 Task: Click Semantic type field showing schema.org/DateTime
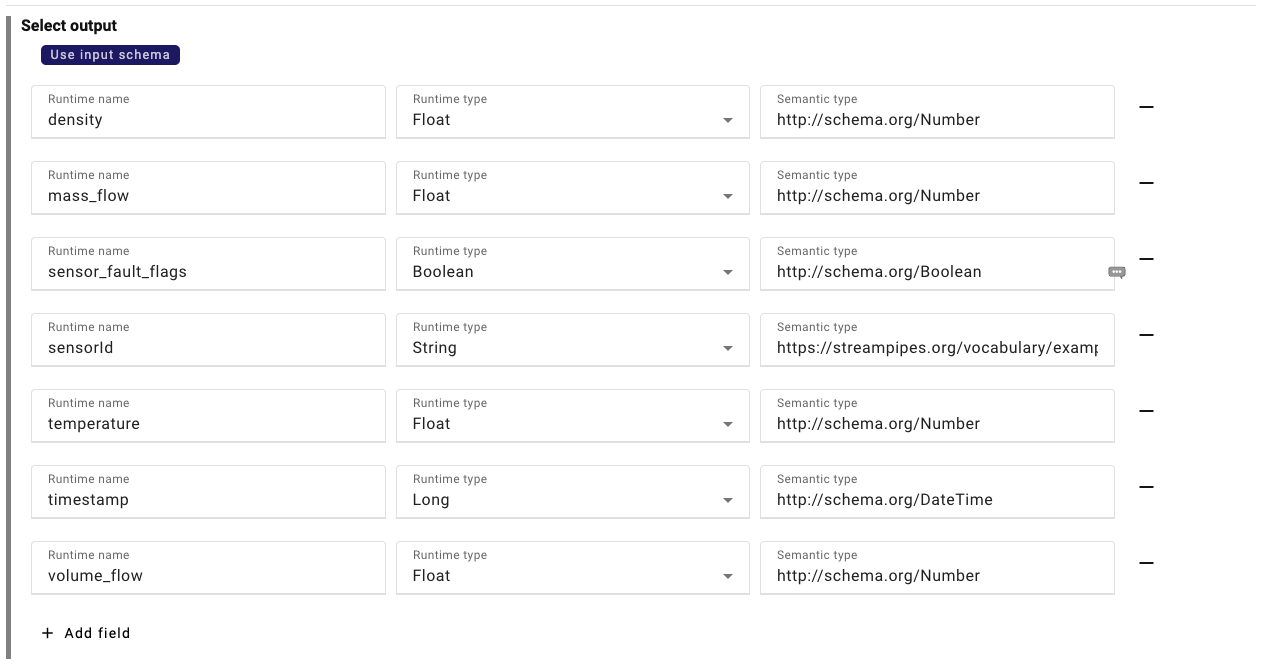[936, 500]
